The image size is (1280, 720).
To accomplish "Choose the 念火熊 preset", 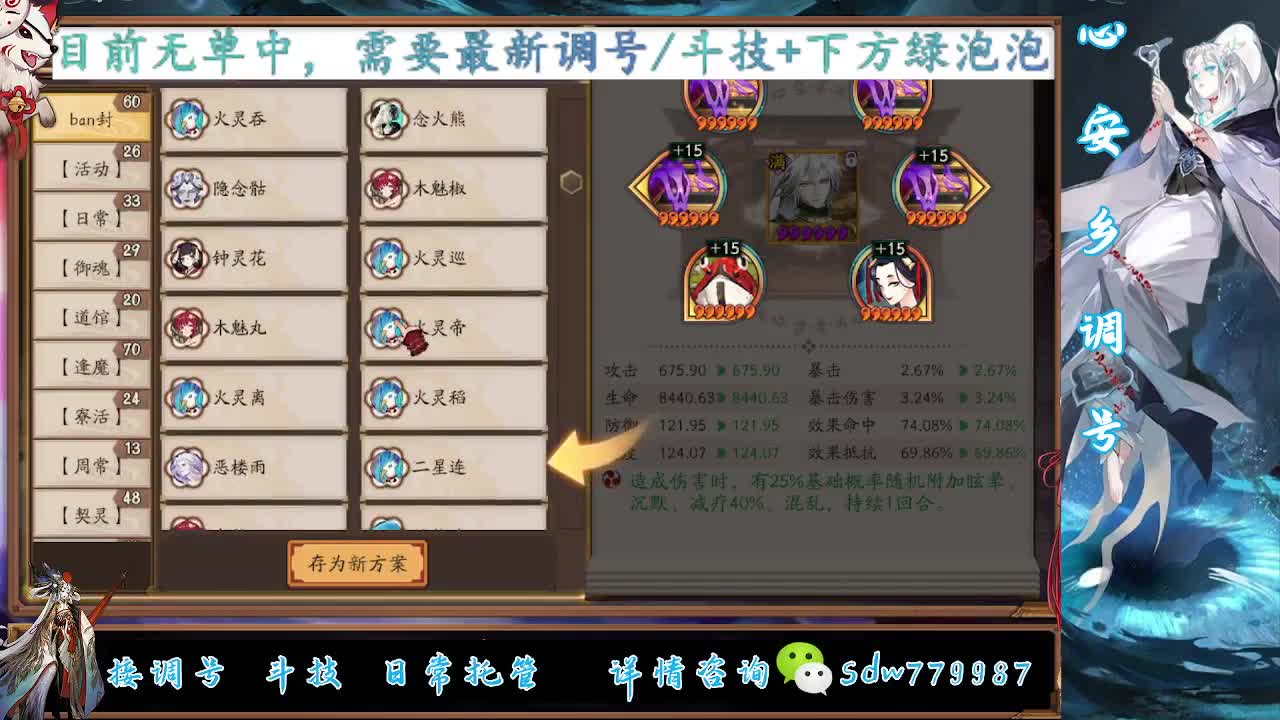I will [454, 120].
